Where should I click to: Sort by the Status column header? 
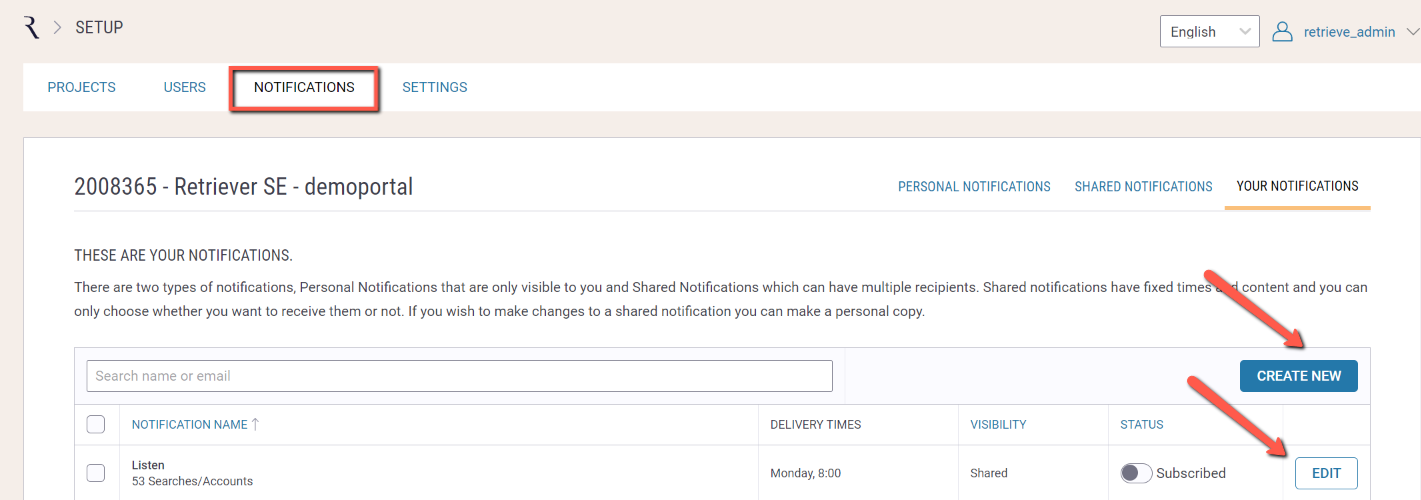click(x=1142, y=424)
